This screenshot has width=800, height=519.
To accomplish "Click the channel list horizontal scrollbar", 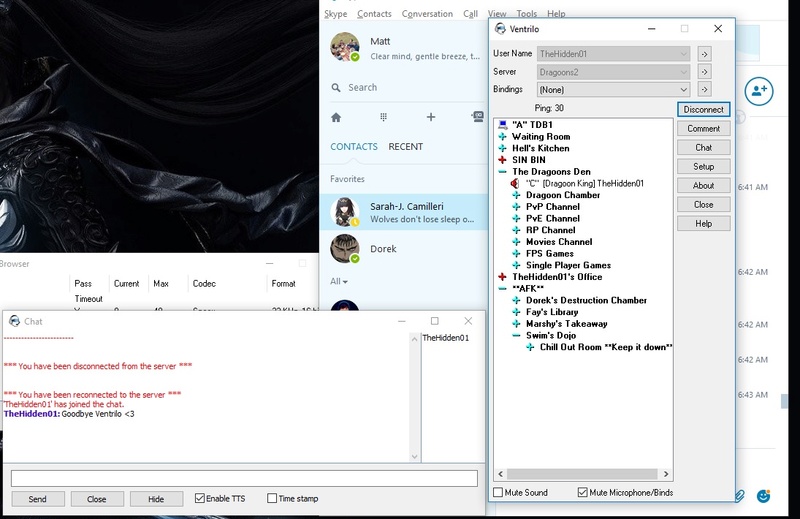I will (x=583, y=474).
